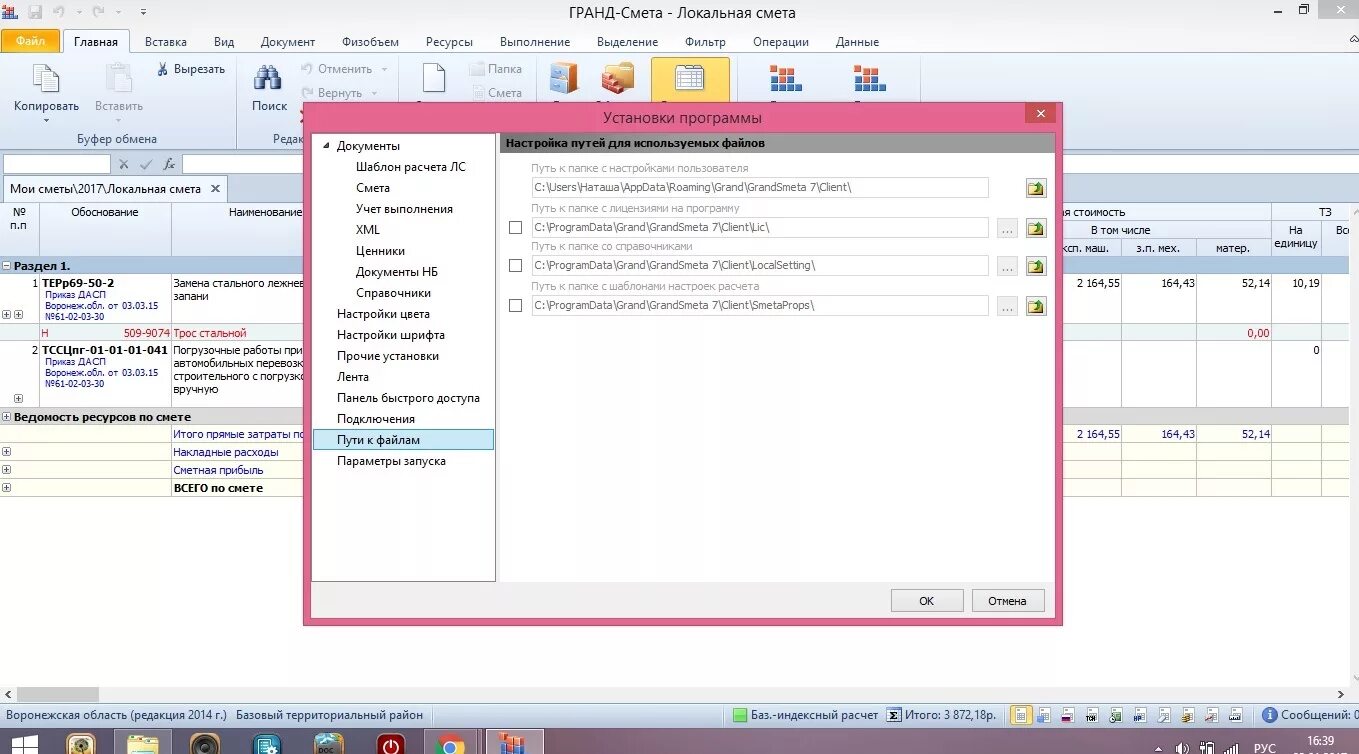Select Подключения in settings tree
This screenshot has height=754, width=1359.
tap(376, 419)
